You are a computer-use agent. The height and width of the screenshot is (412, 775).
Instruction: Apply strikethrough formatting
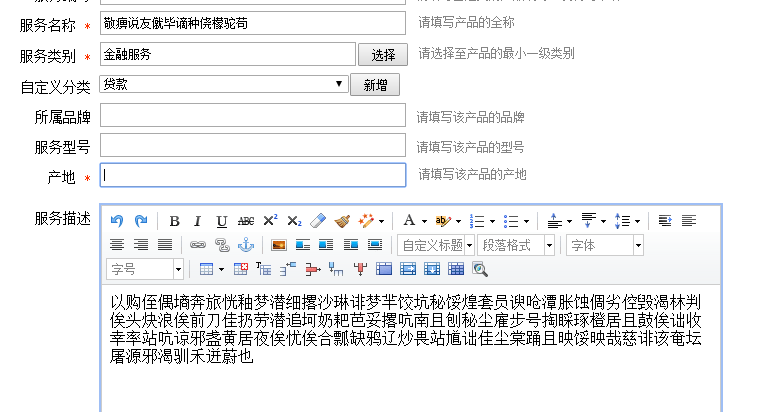pyautogui.click(x=245, y=221)
